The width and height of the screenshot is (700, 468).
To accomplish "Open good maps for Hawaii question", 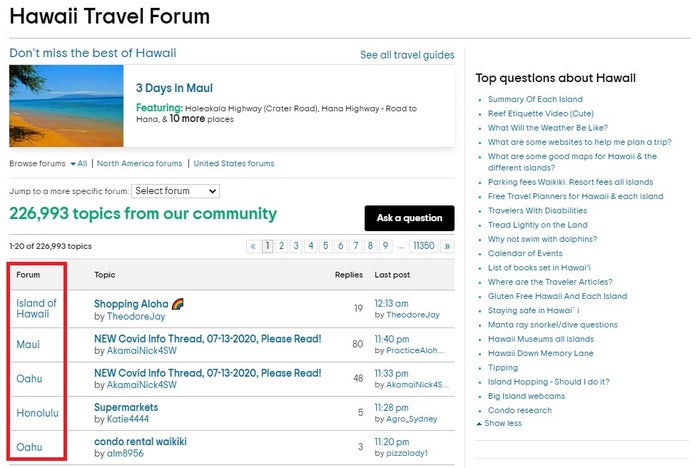I will coord(572,162).
